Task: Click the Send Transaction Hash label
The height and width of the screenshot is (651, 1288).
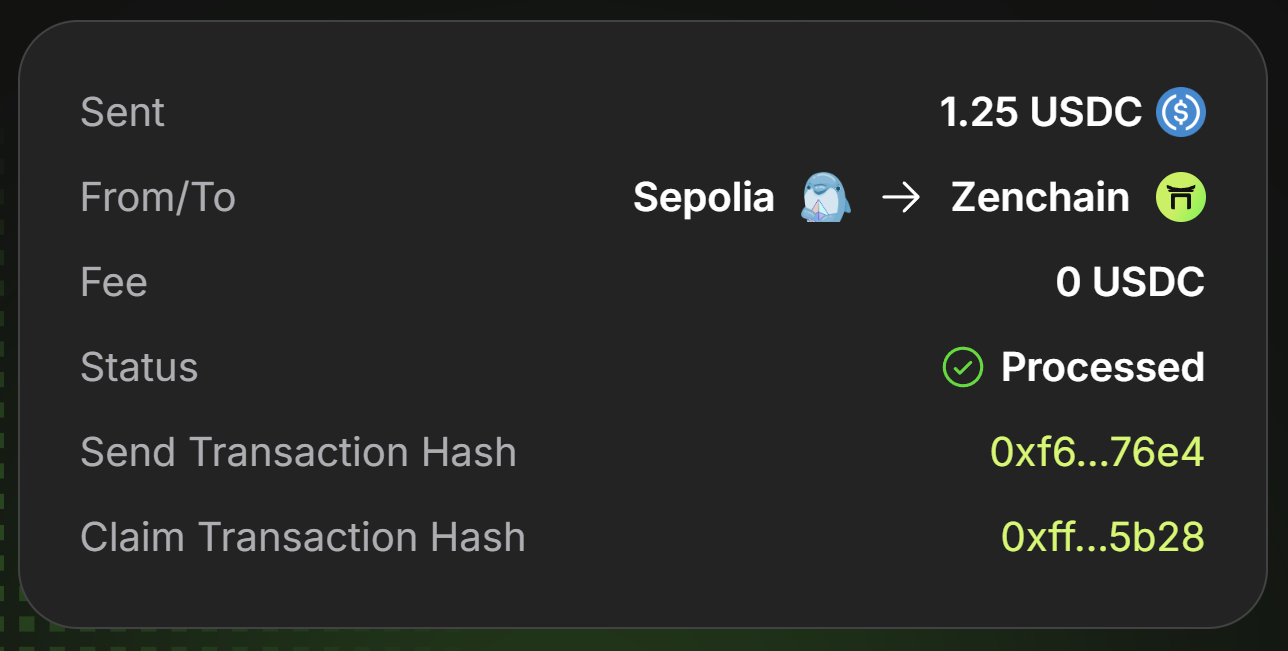Action: tap(298, 453)
